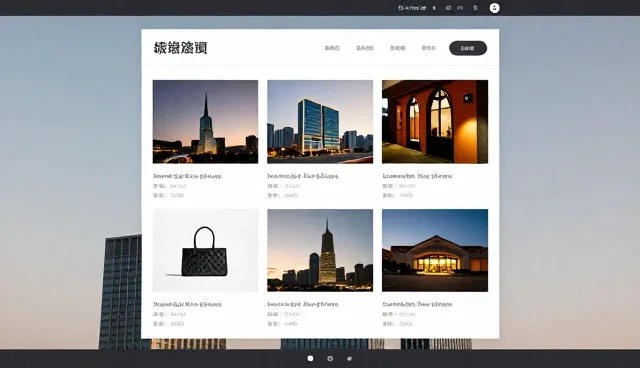640x368 pixels.
Task: Open the glowing pavilion building thumbnail
Action: 435,251
